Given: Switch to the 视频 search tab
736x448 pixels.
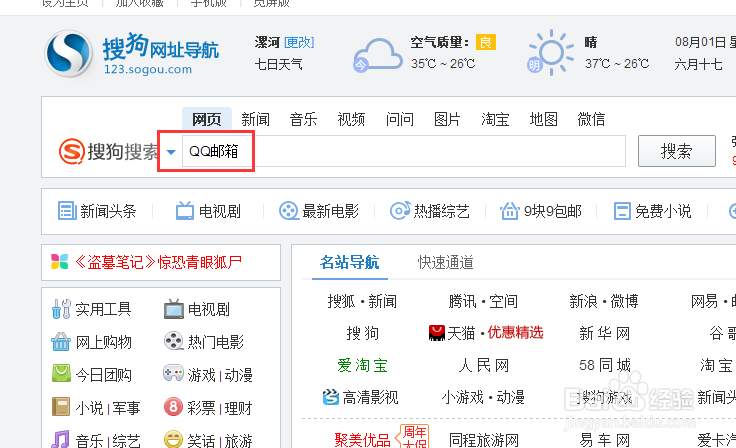Looking at the screenshot, I should coord(351,119).
